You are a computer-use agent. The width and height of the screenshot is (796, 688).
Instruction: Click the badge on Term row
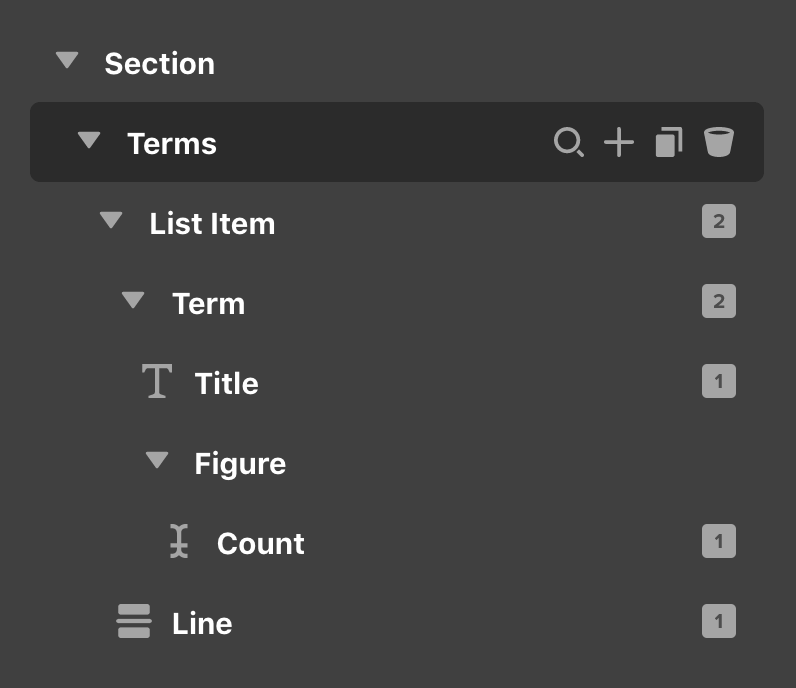pos(718,302)
